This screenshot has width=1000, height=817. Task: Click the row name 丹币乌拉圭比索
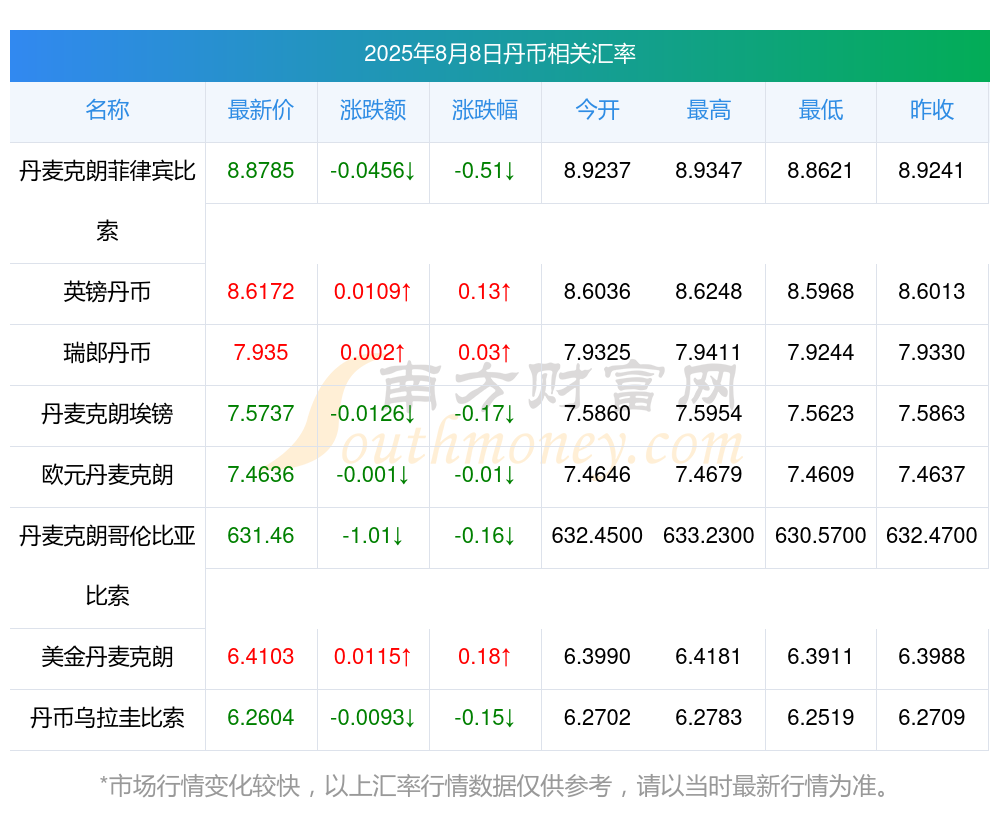(x=107, y=718)
